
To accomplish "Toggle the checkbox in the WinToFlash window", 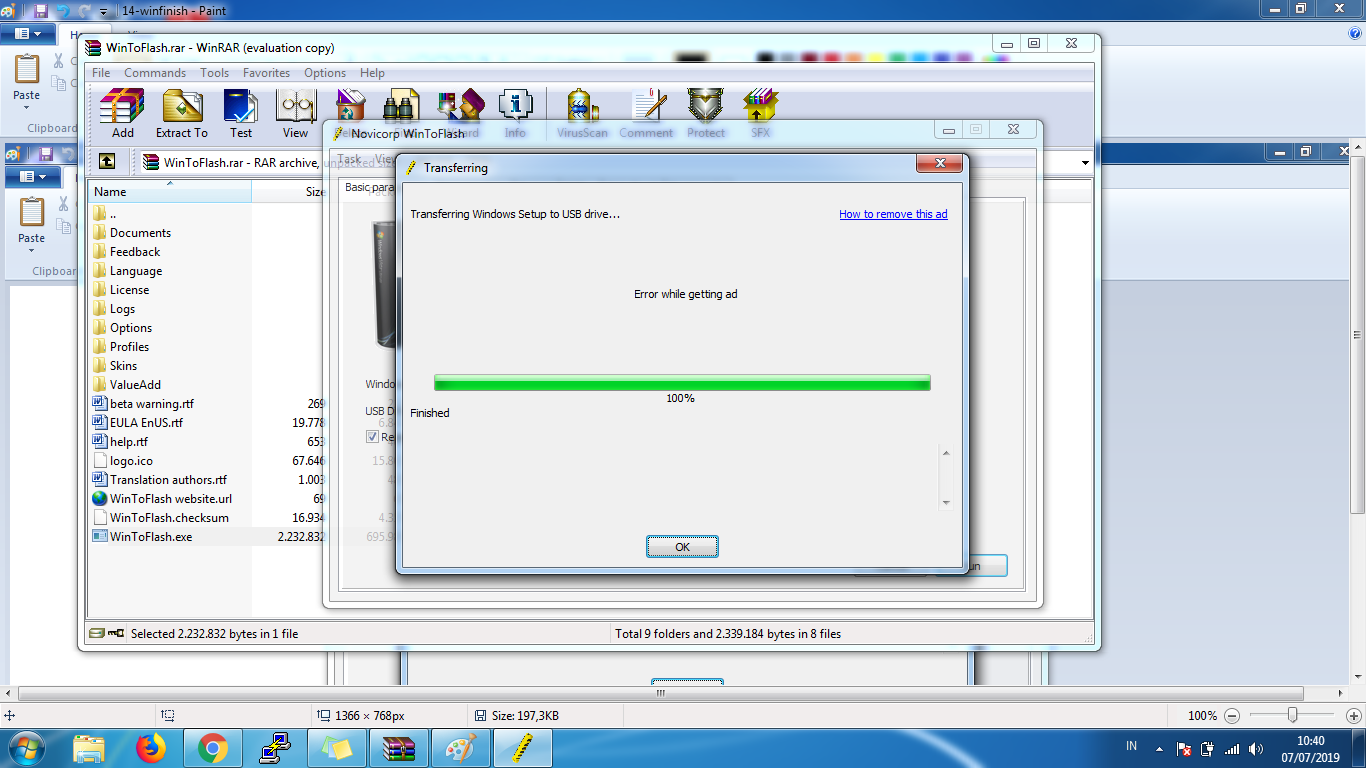I will [x=372, y=437].
